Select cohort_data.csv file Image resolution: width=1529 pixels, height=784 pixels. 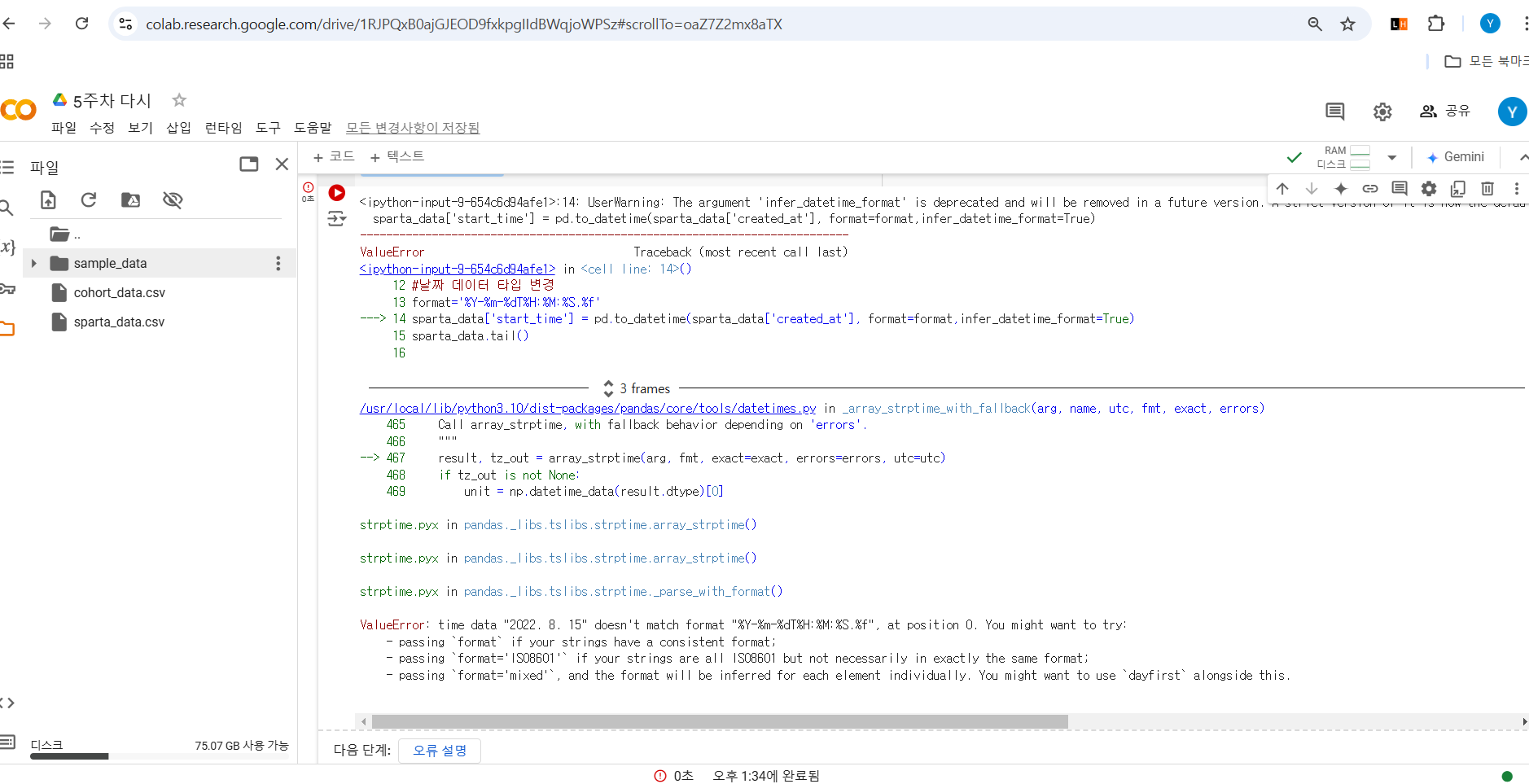[x=119, y=292]
